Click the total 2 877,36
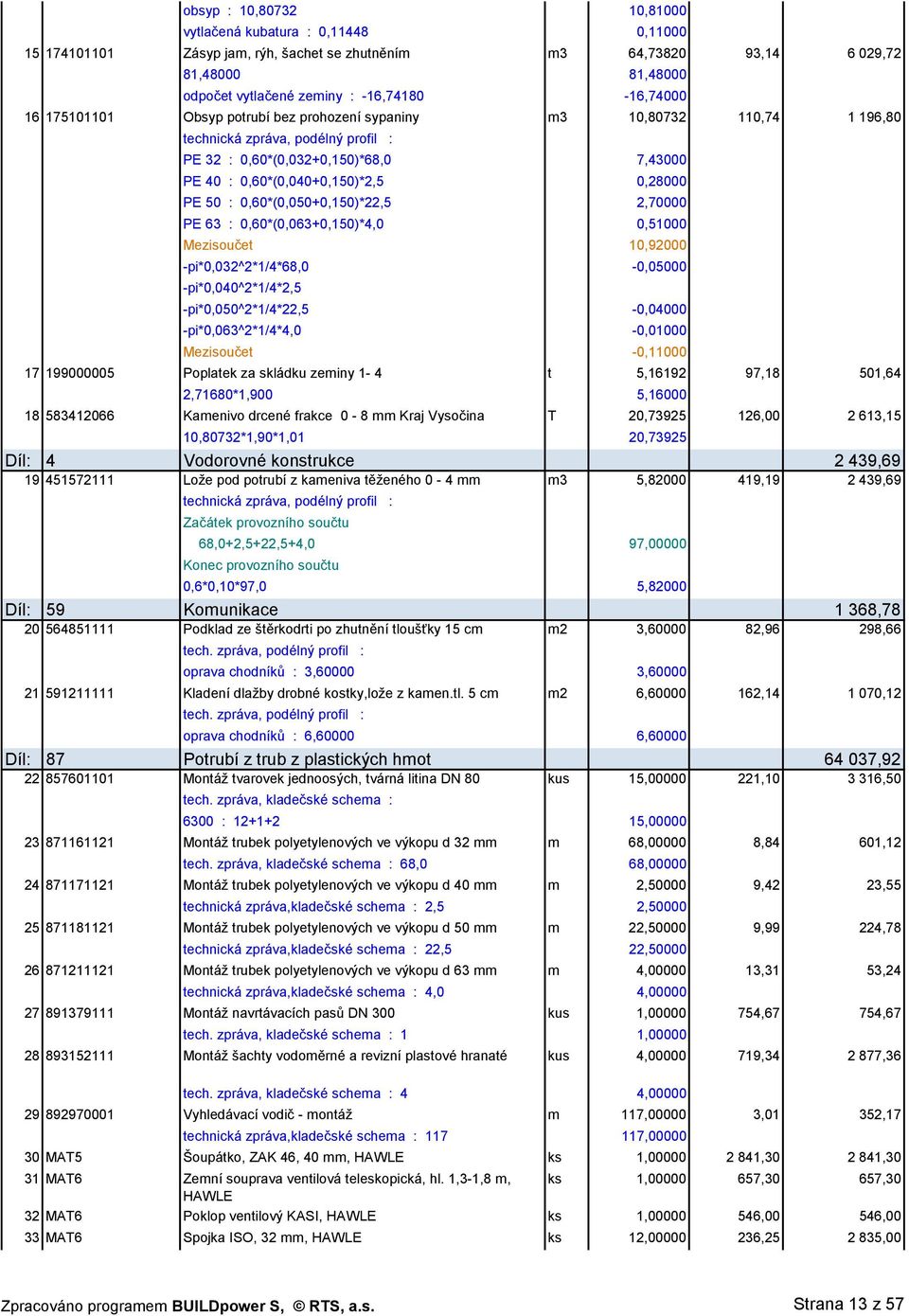The width and height of the screenshot is (909, 1316). (x=874, y=1056)
